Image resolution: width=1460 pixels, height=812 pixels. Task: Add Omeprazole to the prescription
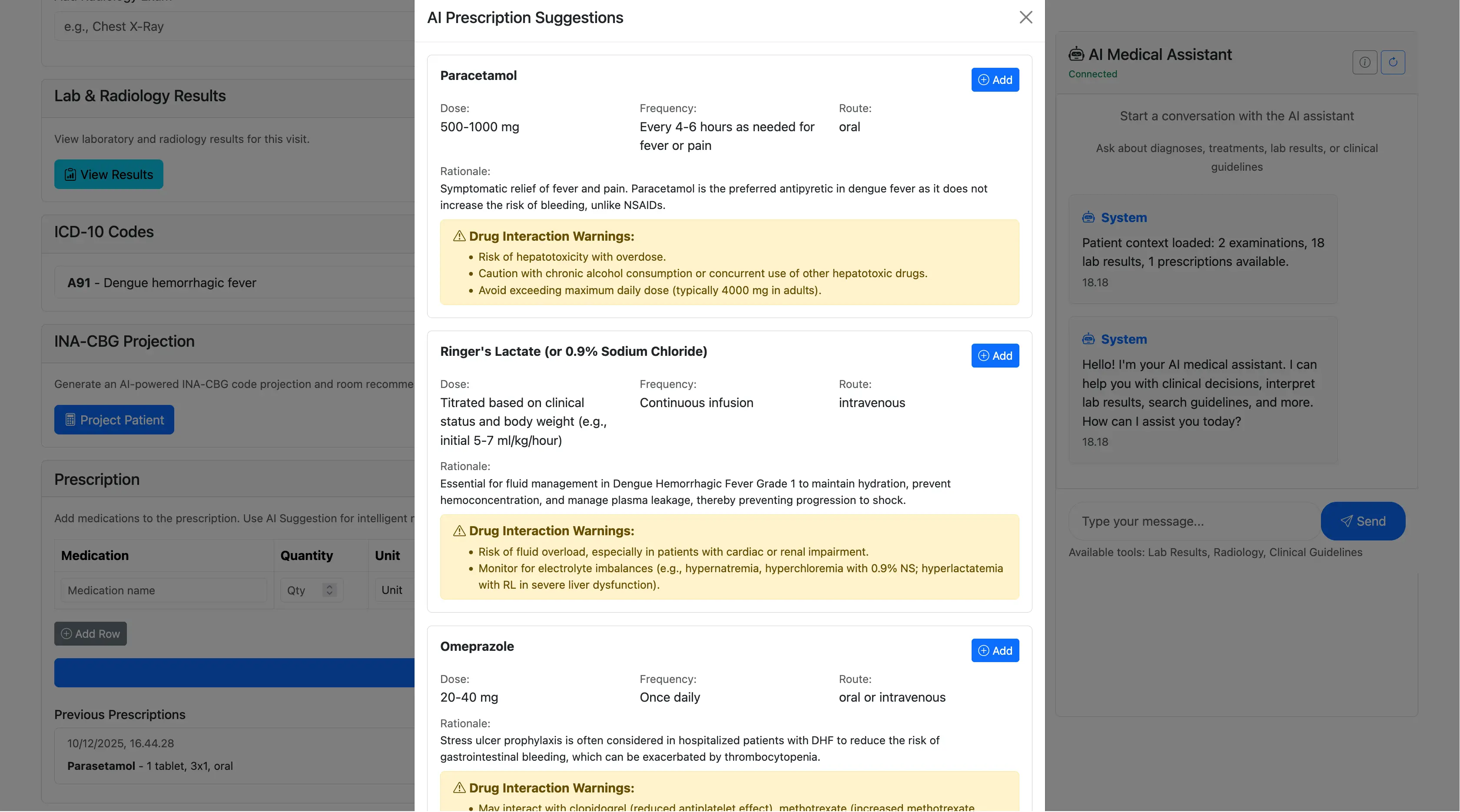(995, 650)
